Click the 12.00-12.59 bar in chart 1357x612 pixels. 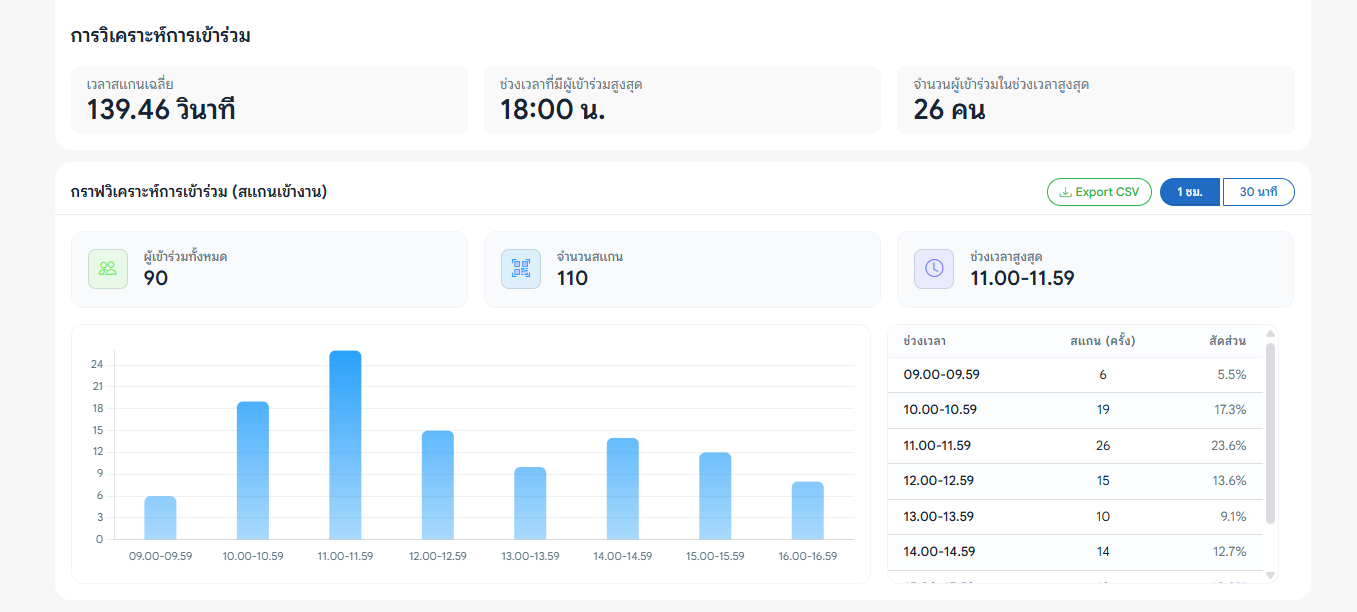coord(438,485)
